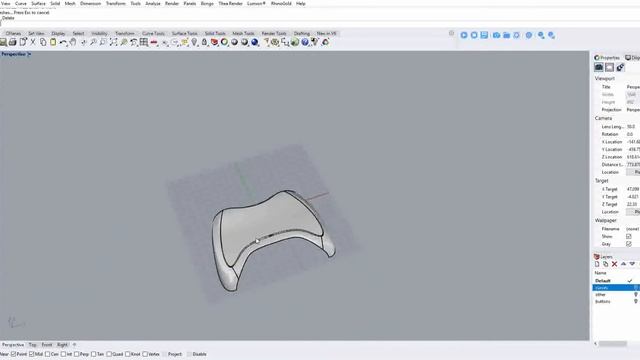Enable the Tan osnap checkbox
The width and height of the screenshot is (640, 360).
[x=93, y=354]
